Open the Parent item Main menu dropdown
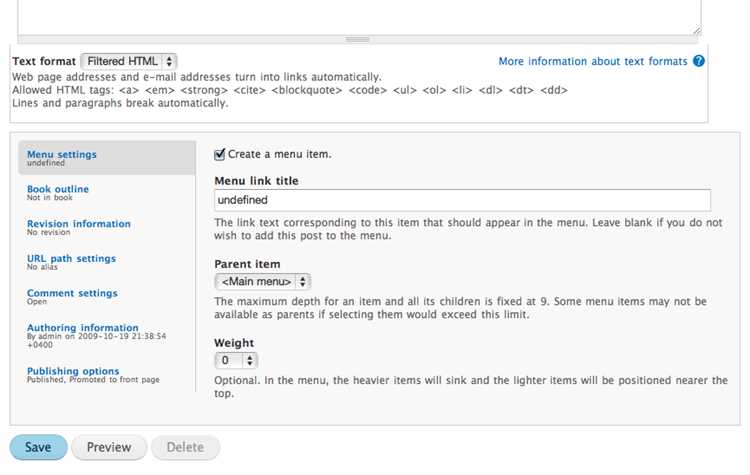Image resolution: width=750 pixels, height=475 pixels. tap(263, 282)
